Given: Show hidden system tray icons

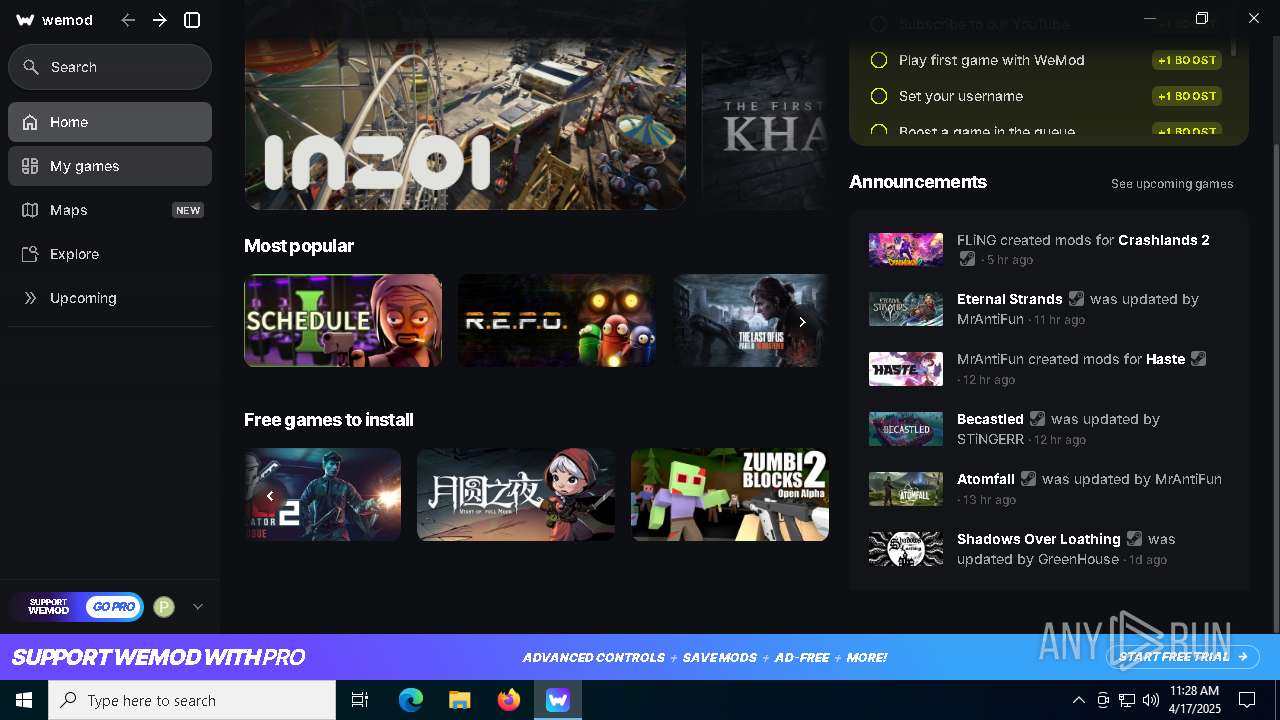Looking at the screenshot, I should click(x=1079, y=700).
